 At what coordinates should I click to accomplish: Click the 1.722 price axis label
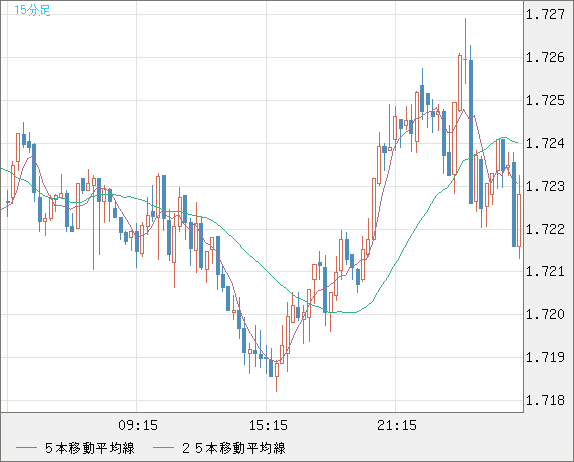tap(545, 229)
